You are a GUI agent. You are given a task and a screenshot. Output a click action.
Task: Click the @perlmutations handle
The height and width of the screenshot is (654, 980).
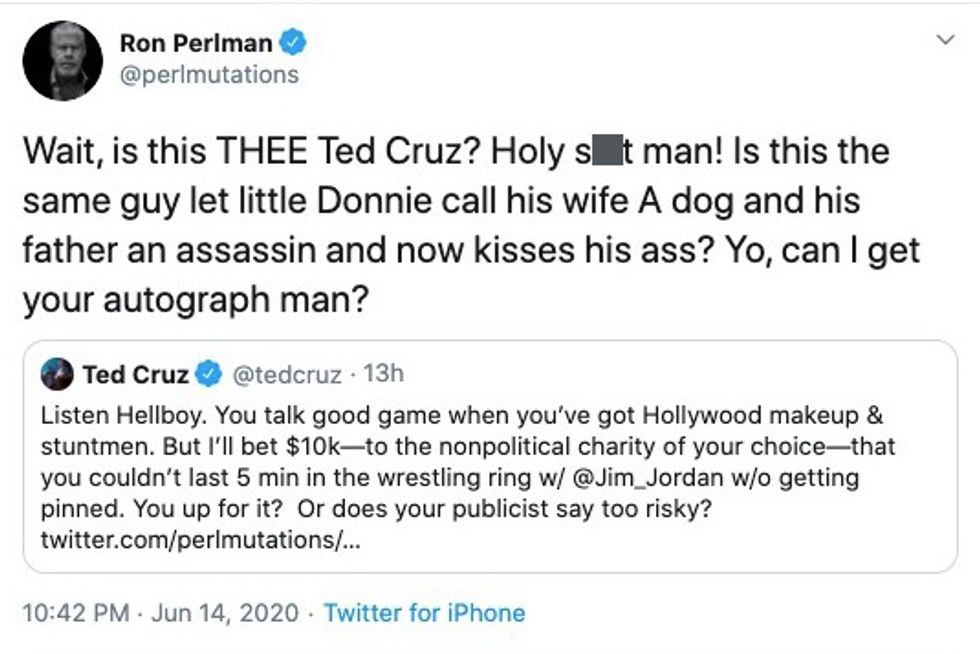209,74
